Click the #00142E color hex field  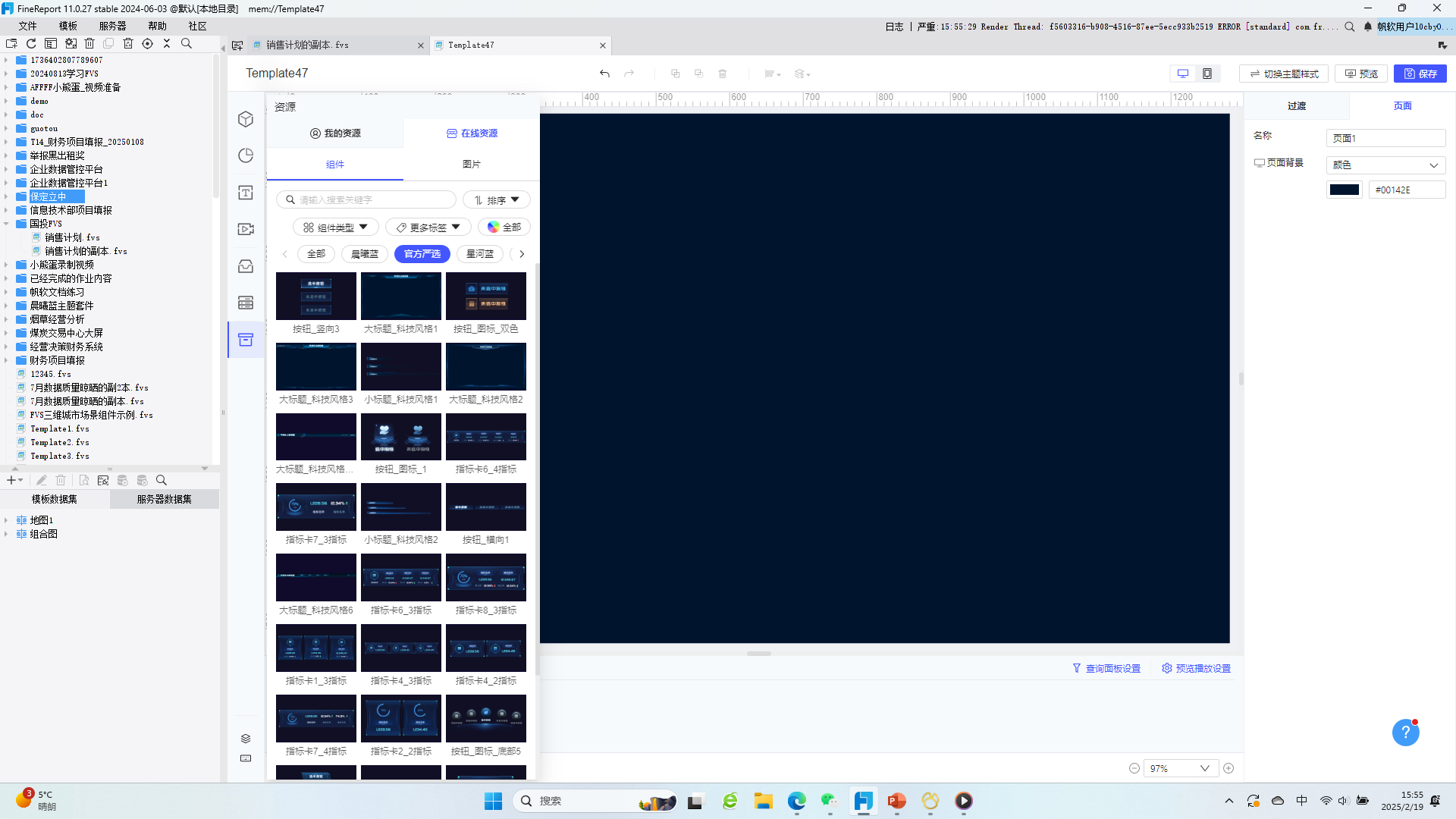[1407, 190]
